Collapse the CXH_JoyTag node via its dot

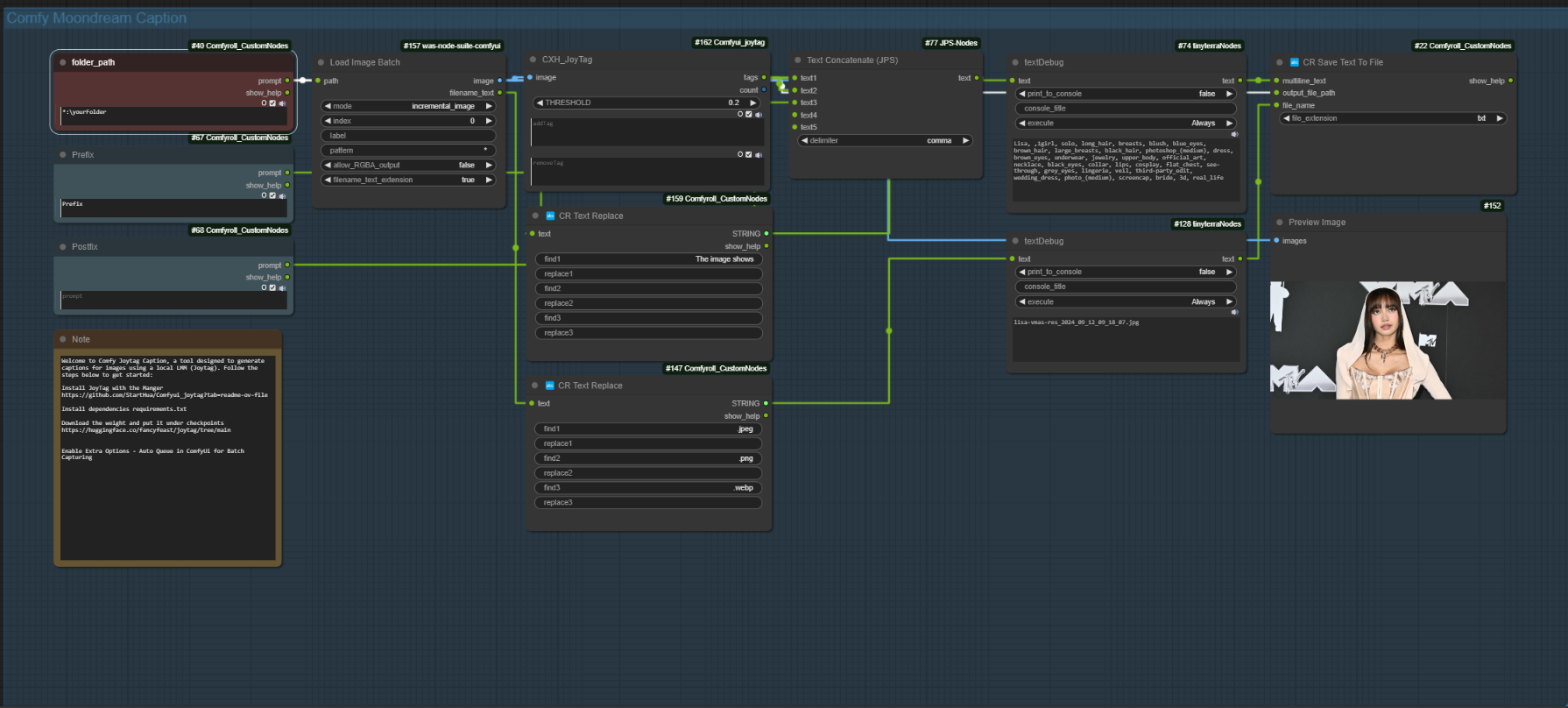533,60
